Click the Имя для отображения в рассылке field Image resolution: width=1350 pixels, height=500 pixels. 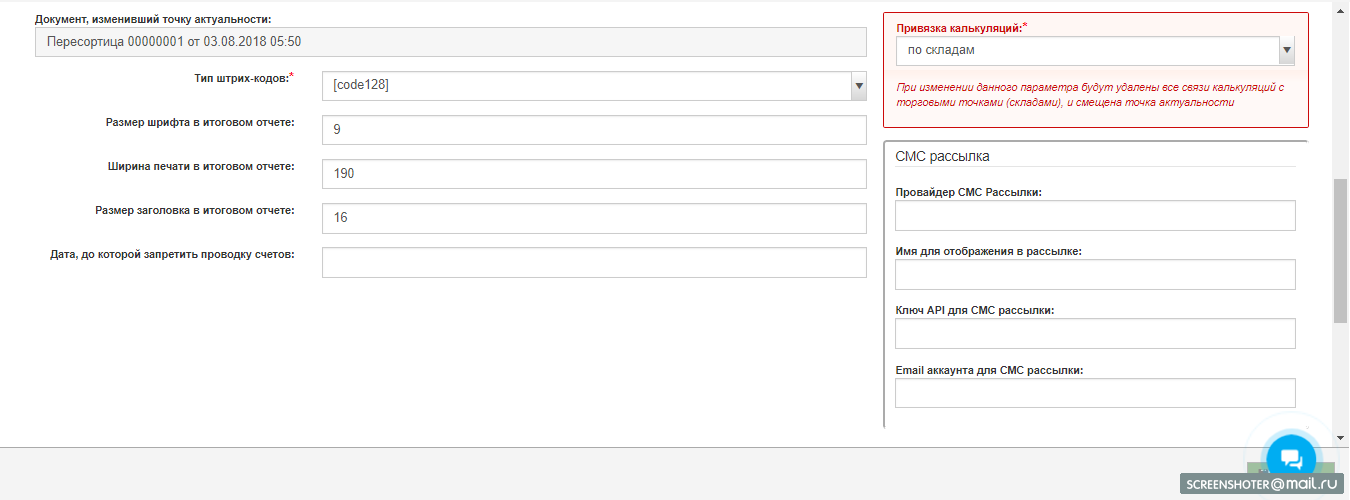click(1095, 275)
